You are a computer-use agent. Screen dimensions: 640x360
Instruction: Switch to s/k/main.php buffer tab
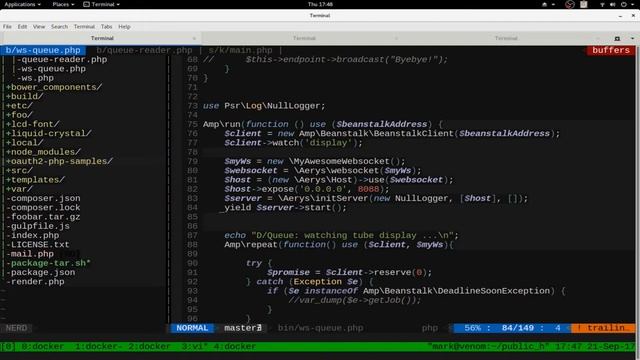[x=240, y=50]
